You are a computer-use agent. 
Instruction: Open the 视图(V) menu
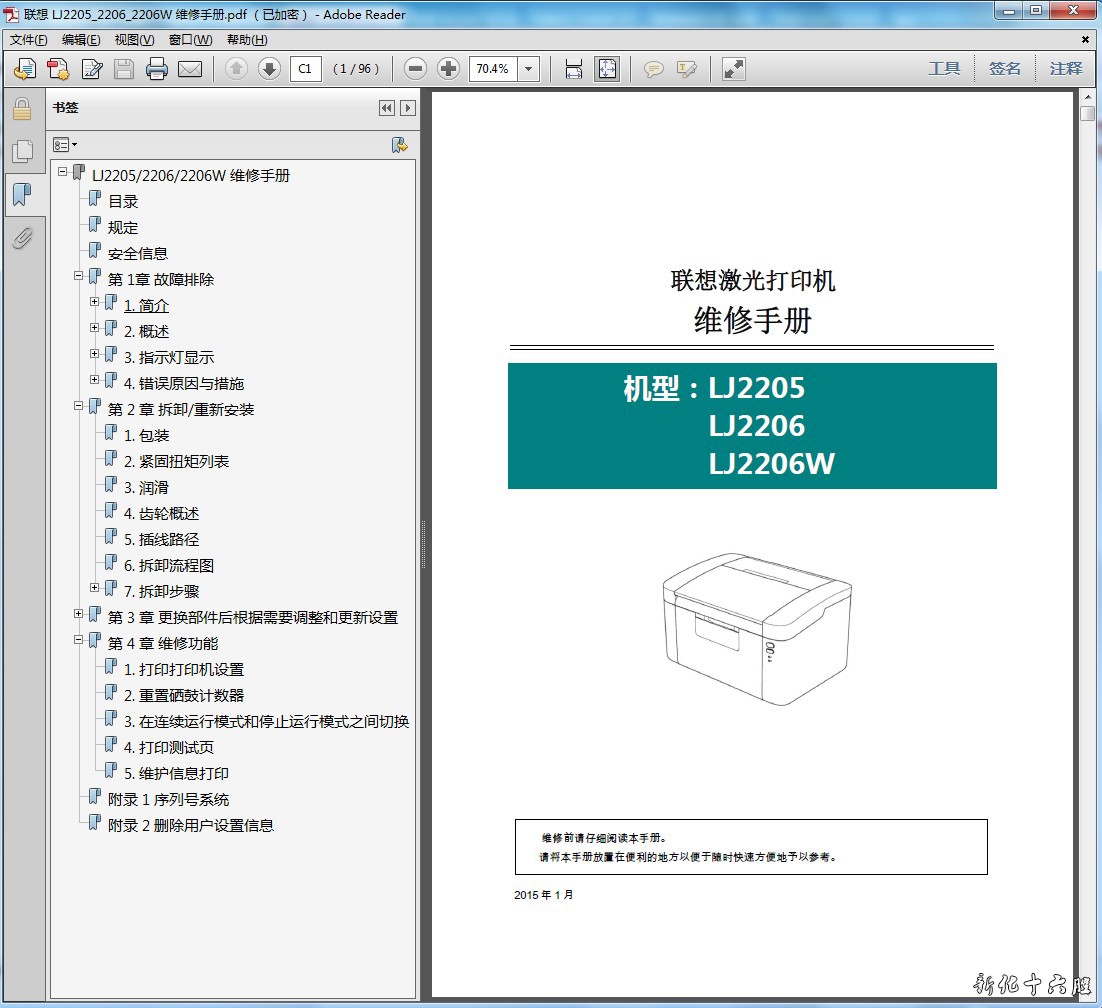134,40
